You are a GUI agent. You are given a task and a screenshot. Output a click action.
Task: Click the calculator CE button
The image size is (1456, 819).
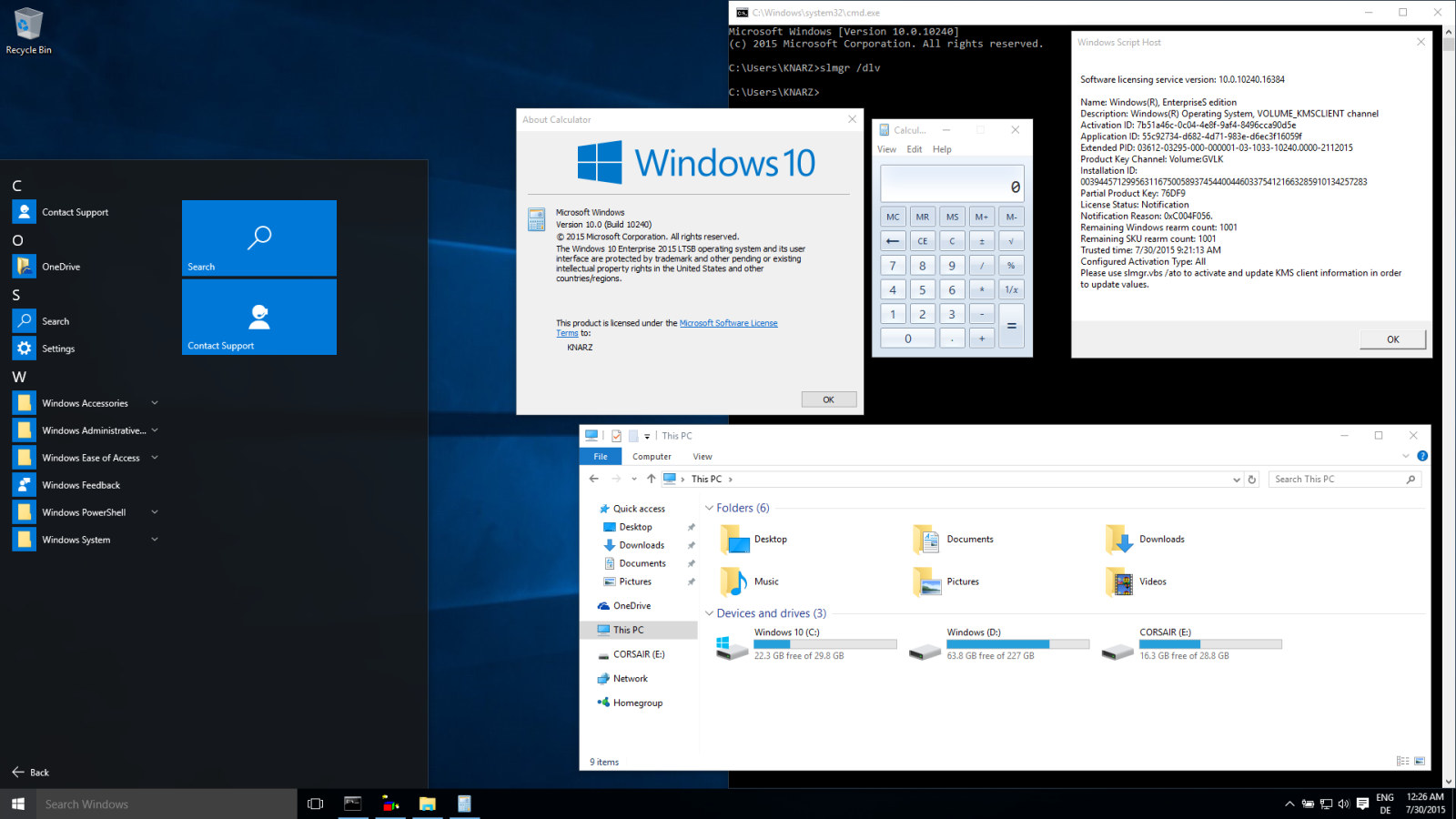[x=923, y=241]
